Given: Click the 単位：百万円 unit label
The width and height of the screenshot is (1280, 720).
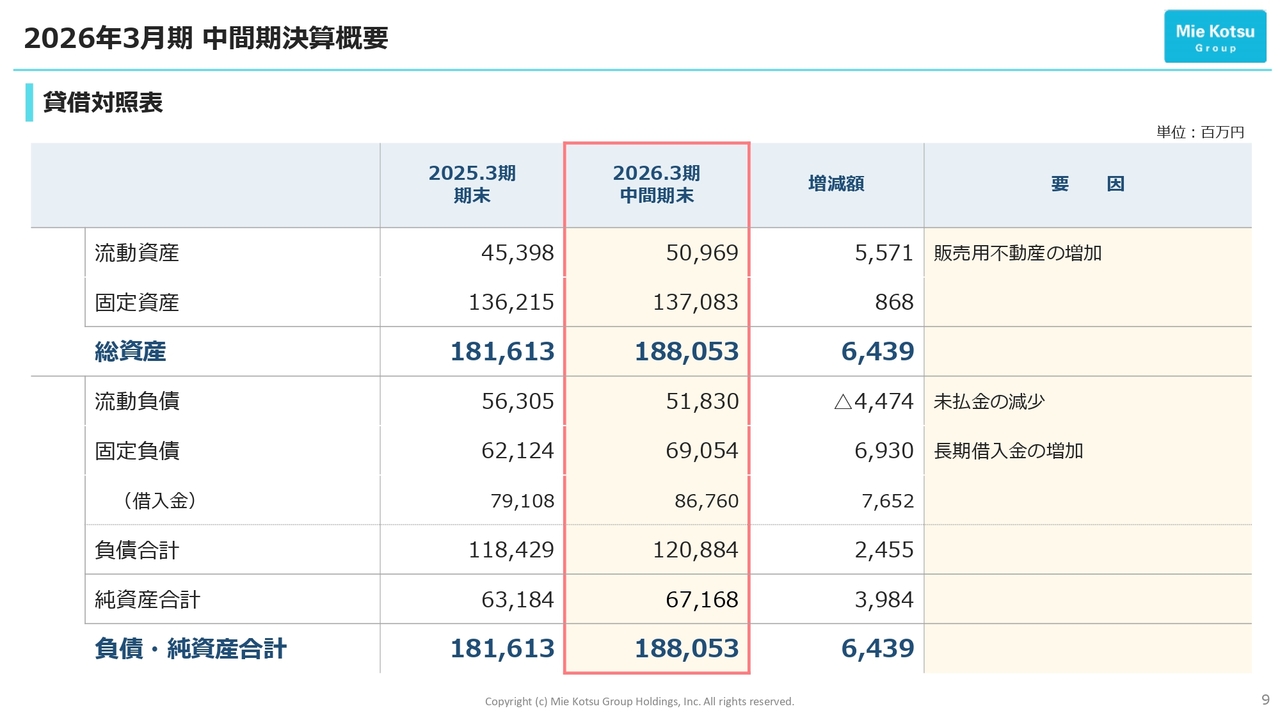Looking at the screenshot, I should [x=1200, y=132].
